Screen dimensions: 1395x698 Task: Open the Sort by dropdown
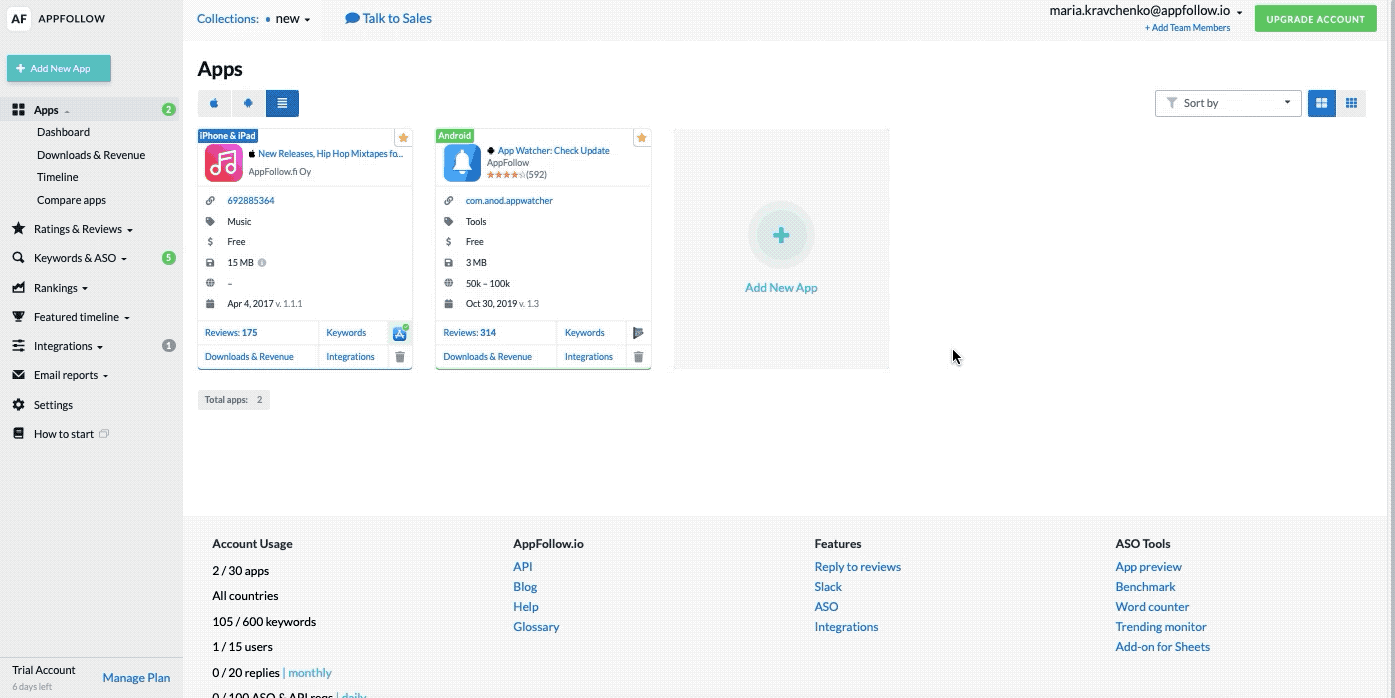pos(1228,103)
